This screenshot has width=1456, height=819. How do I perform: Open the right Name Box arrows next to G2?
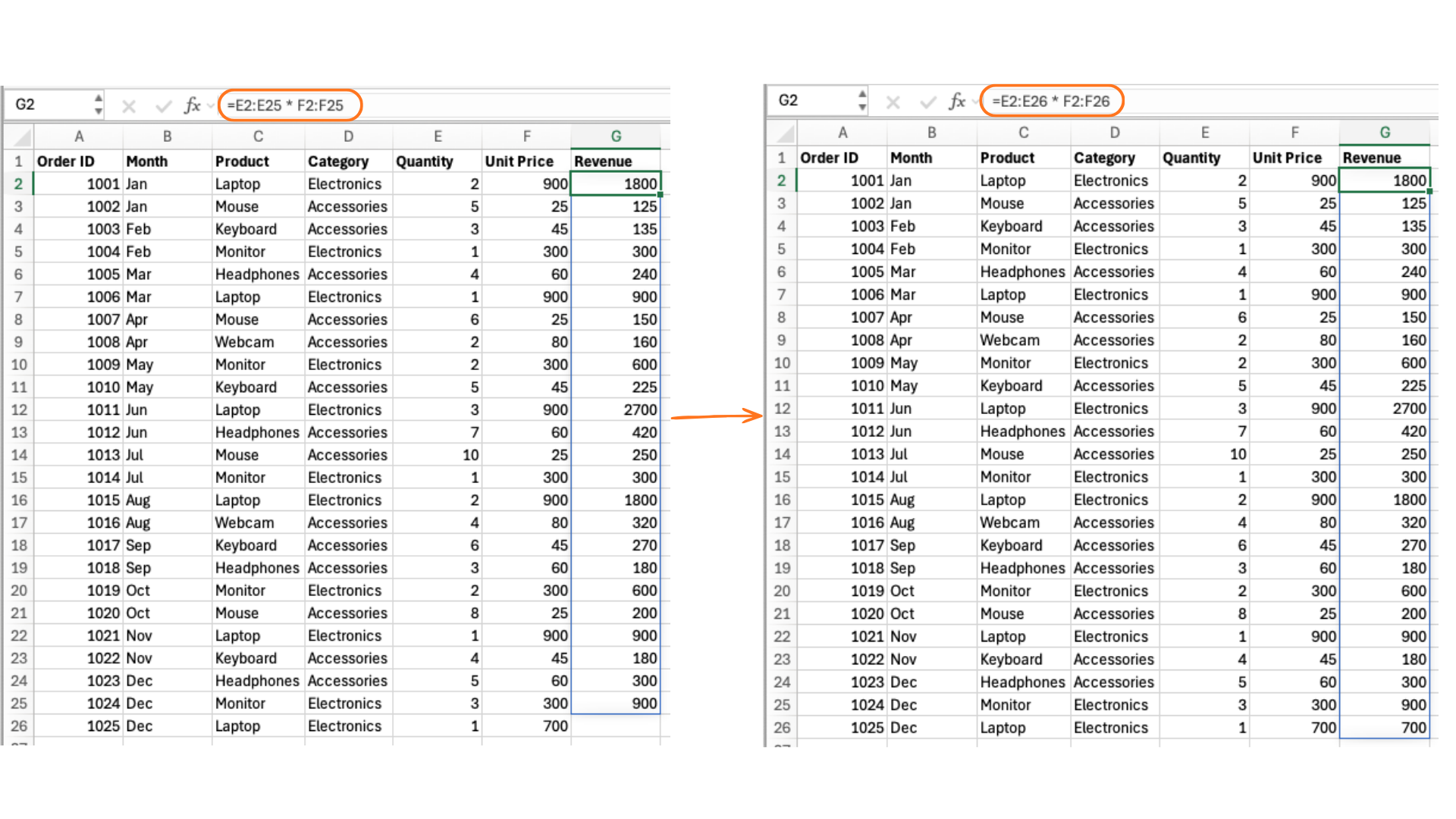(x=862, y=100)
